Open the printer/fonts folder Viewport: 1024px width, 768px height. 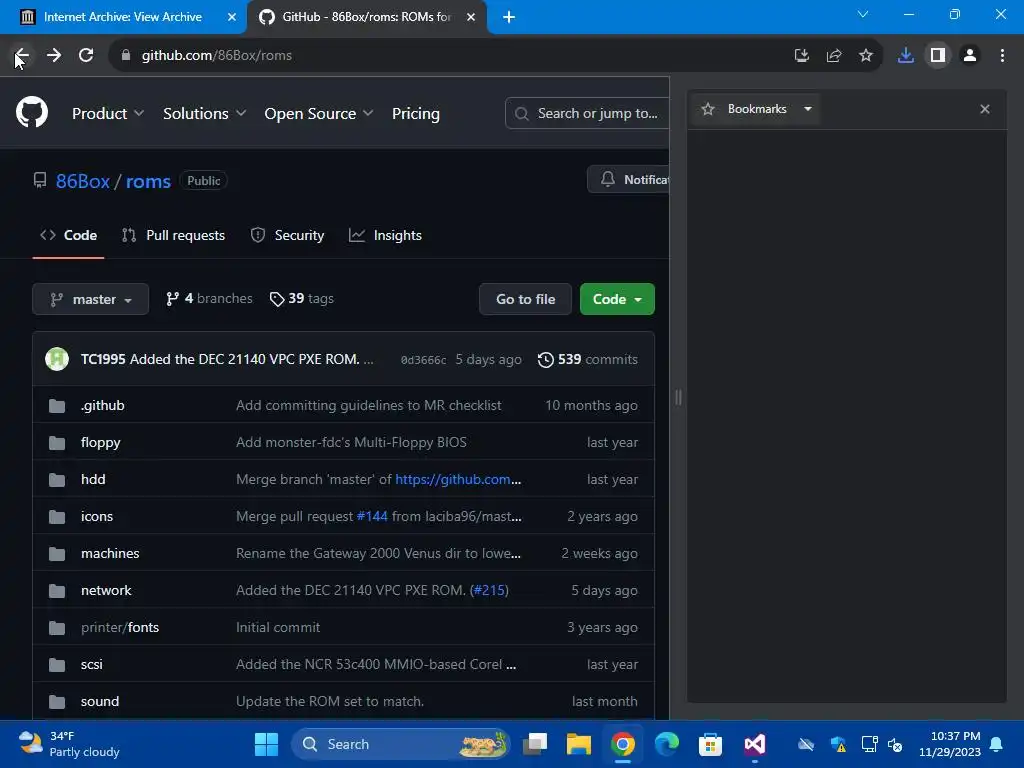(120, 628)
